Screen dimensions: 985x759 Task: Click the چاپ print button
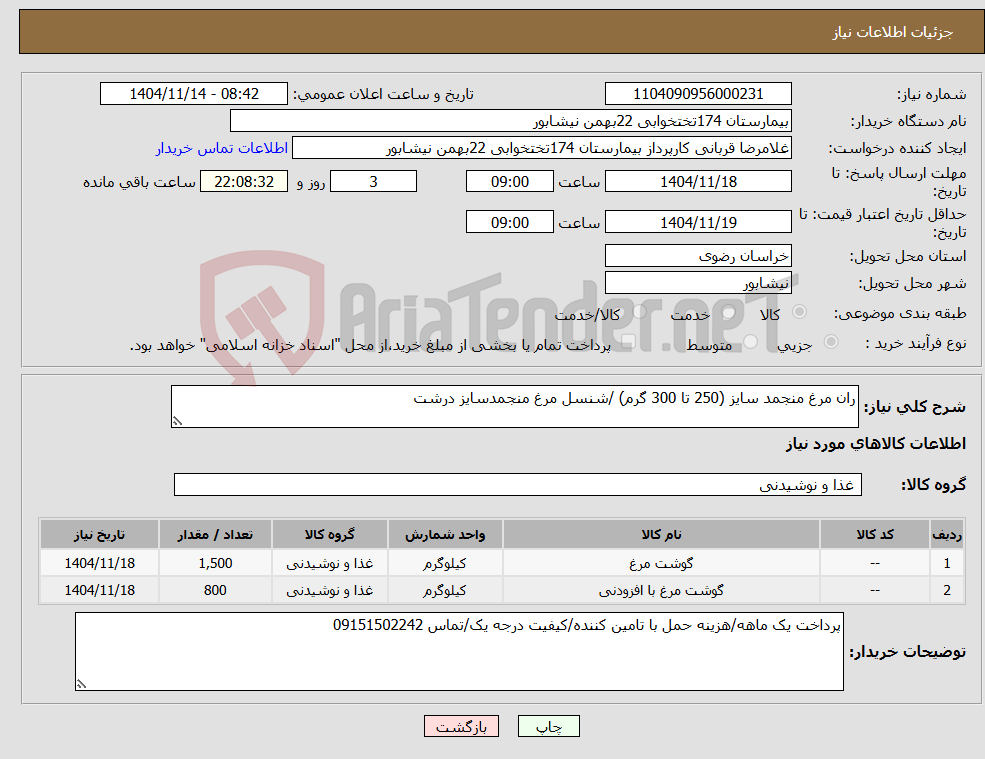[548, 726]
